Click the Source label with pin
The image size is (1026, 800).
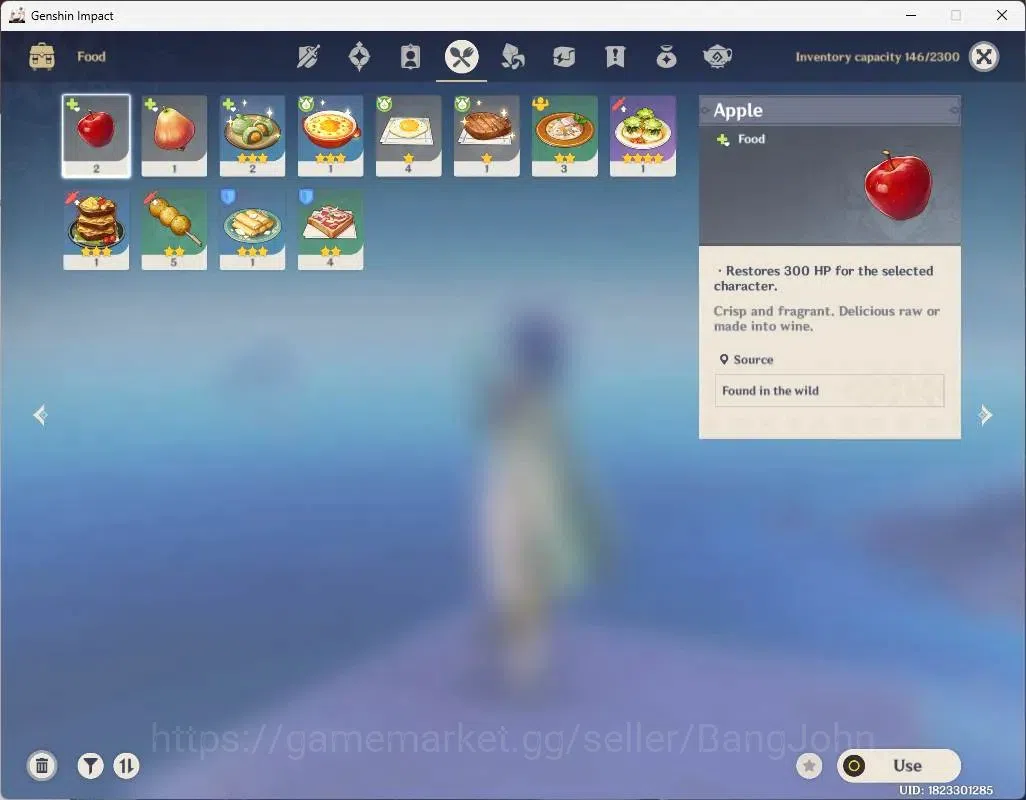coord(746,359)
